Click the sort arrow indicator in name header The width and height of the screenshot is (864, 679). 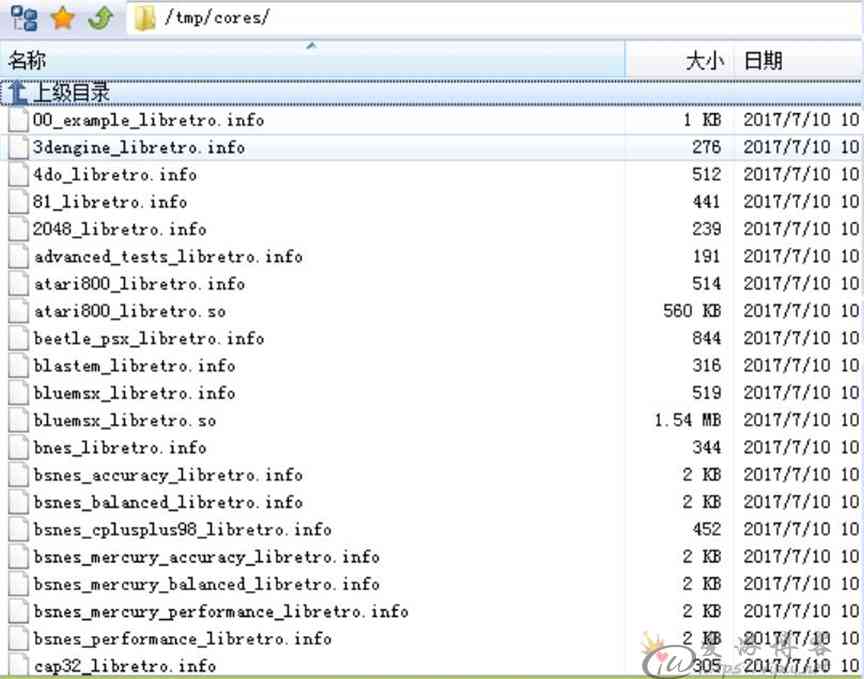coord(311,46)
